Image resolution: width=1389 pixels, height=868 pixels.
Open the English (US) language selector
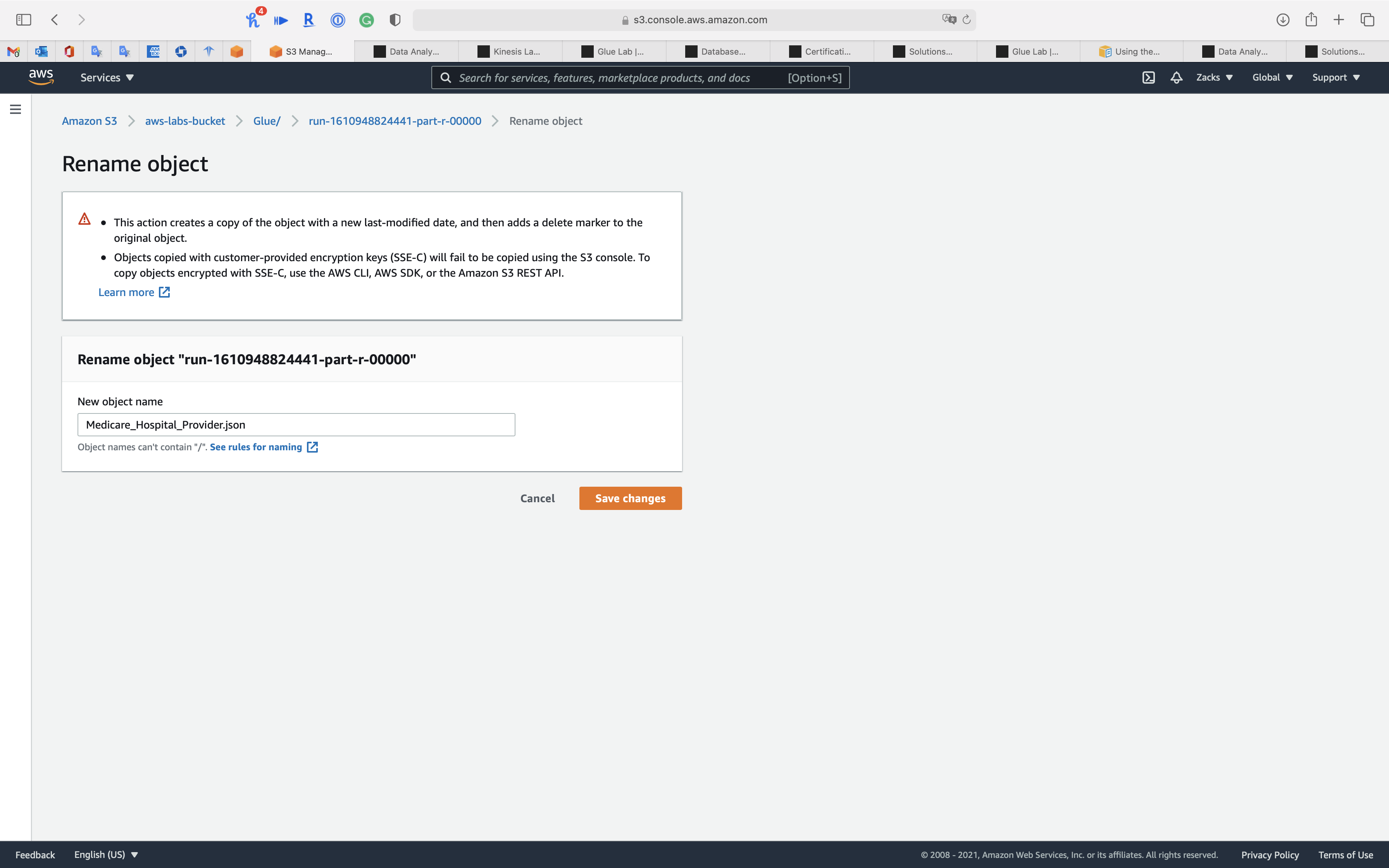coord(106,854)
